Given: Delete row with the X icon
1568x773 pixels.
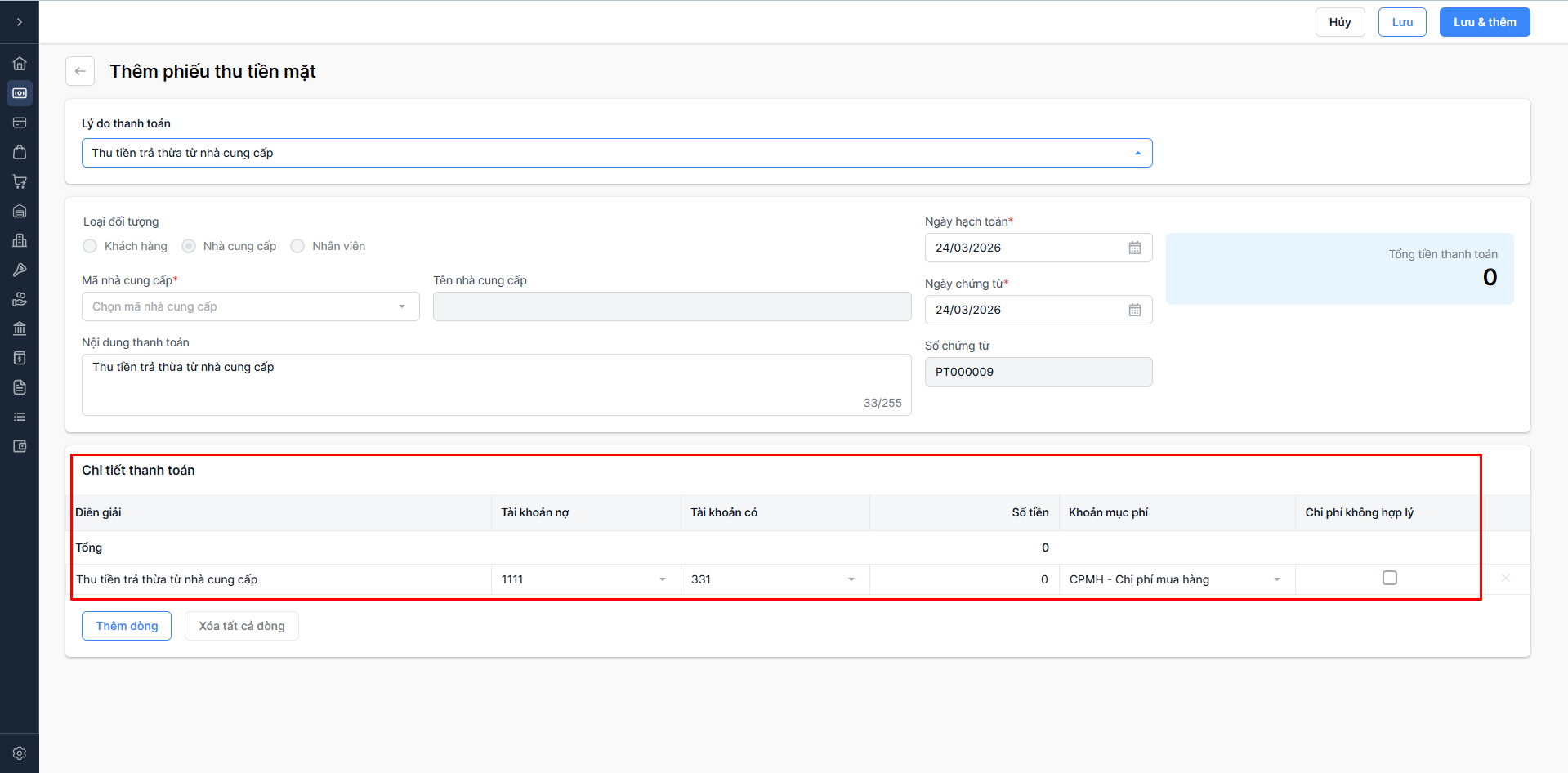Looking at the screenshot, I should [x=1505, y=579].
